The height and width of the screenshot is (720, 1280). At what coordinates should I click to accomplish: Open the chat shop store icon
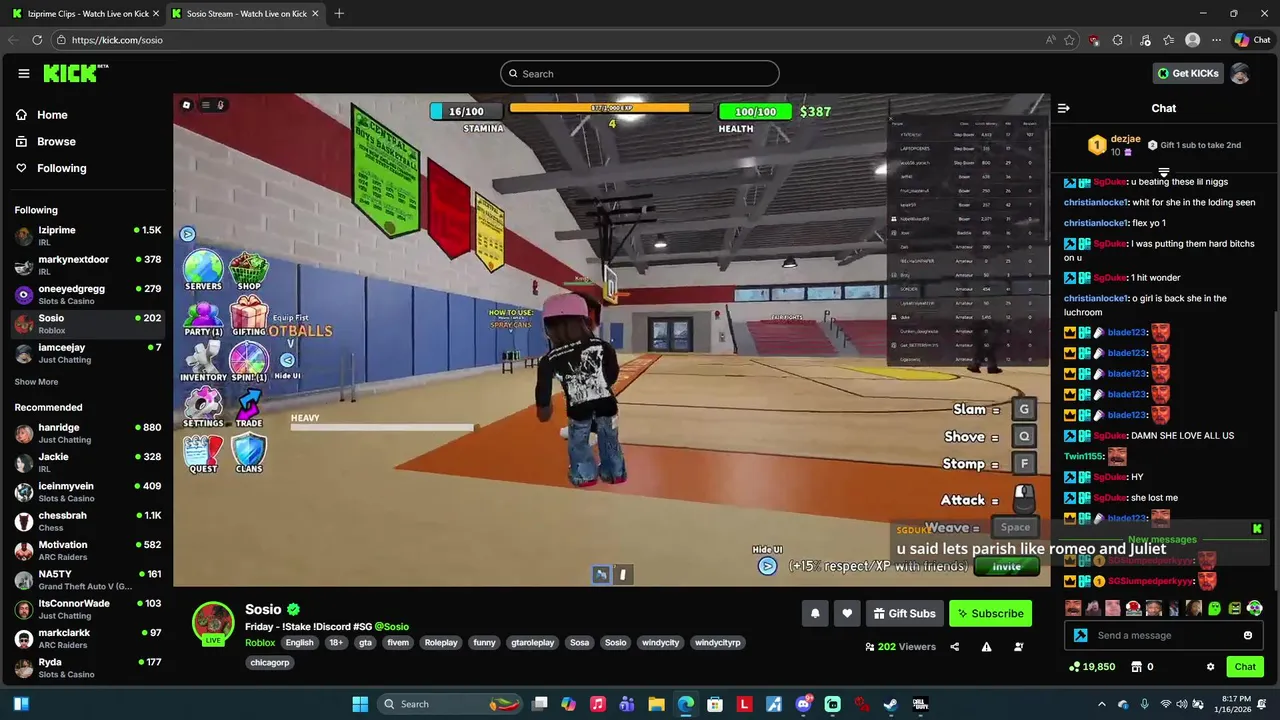(x=1136, y=667)
